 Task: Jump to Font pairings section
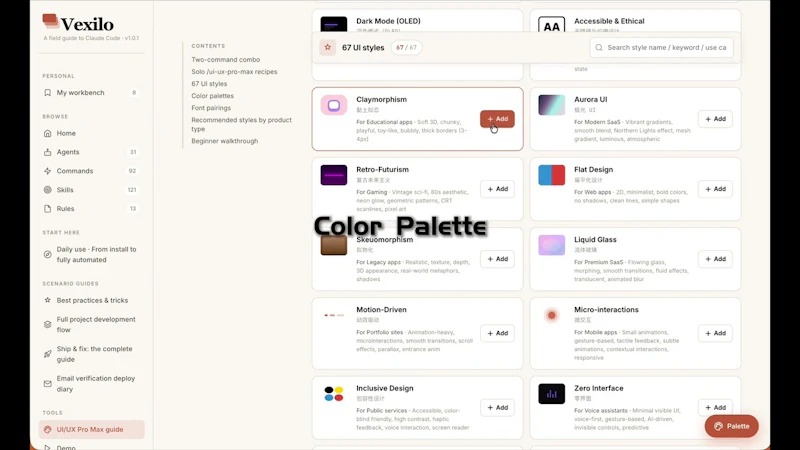(211, 108)
